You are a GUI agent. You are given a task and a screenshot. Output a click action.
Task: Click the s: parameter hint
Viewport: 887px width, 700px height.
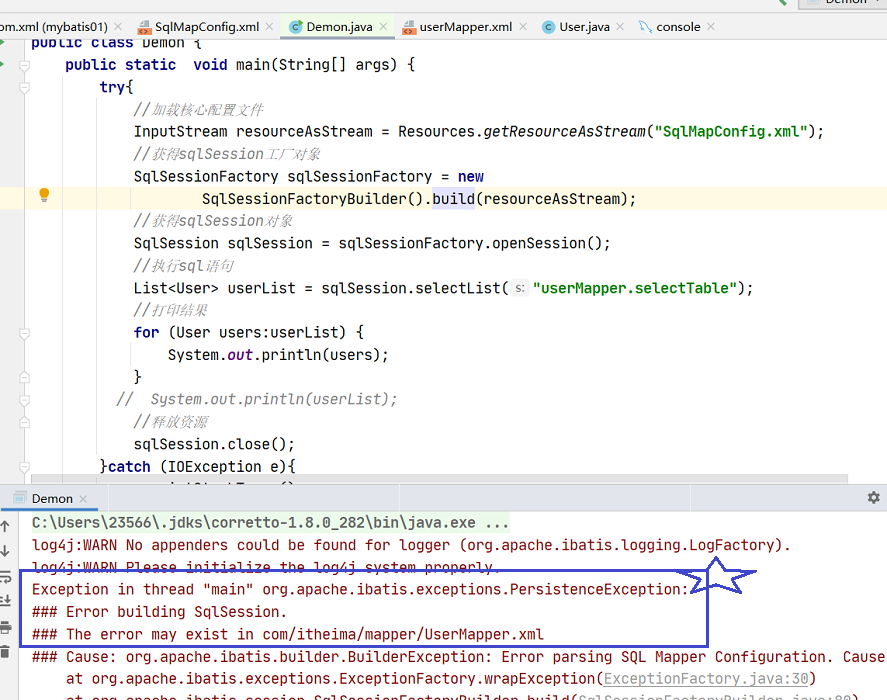pyautogui.click(x=519, y=288)
